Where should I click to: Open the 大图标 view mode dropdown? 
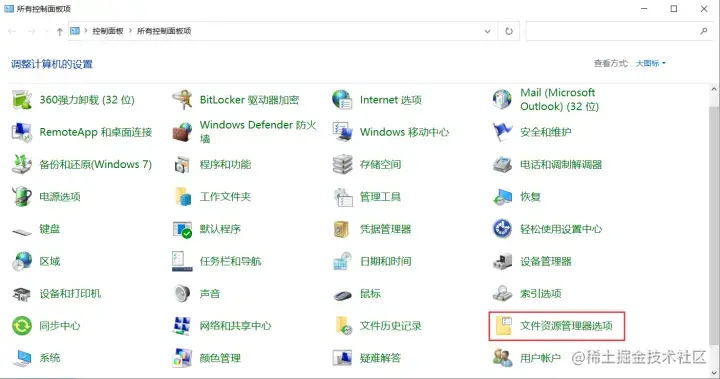point(650,63)
